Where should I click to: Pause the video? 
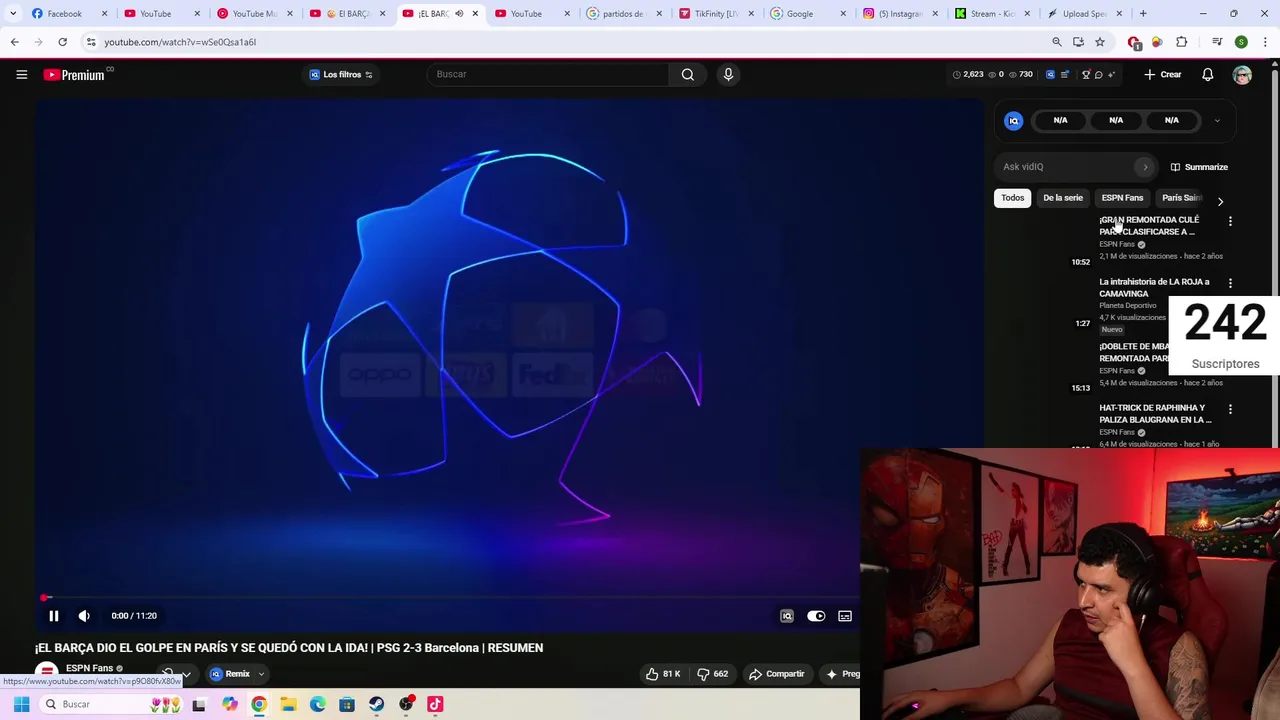tap(54, 616)
